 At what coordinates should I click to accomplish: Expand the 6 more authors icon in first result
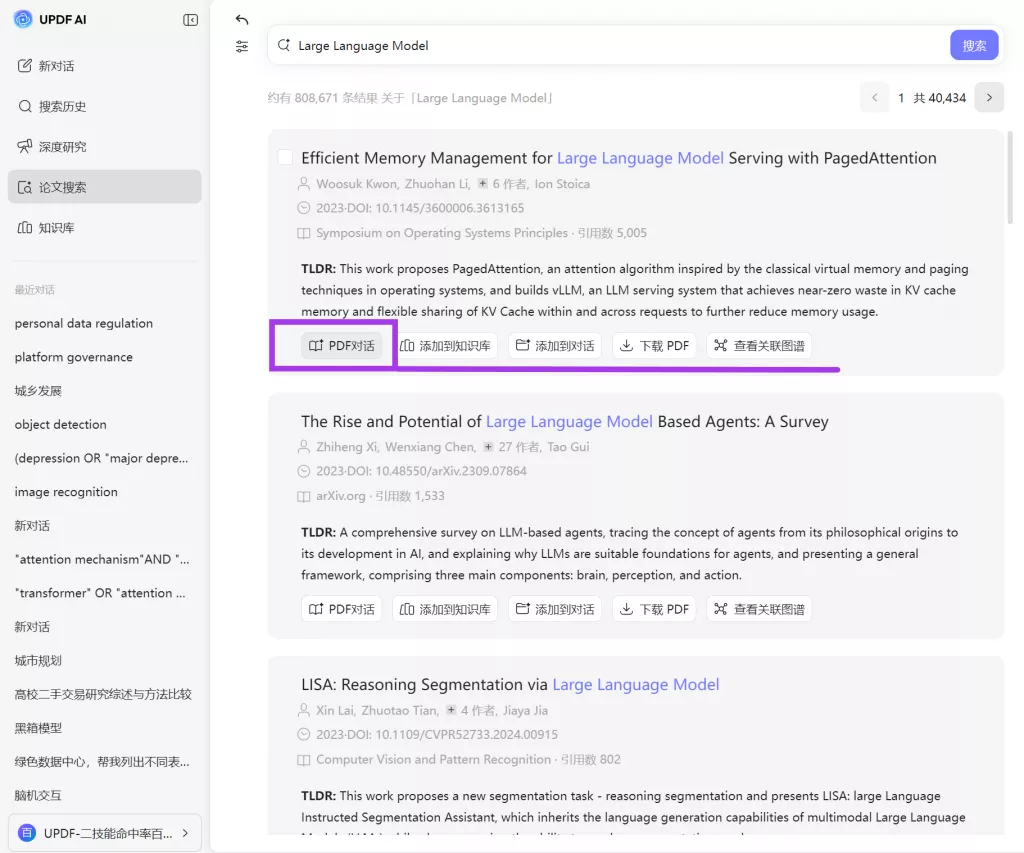coord(482,184)
